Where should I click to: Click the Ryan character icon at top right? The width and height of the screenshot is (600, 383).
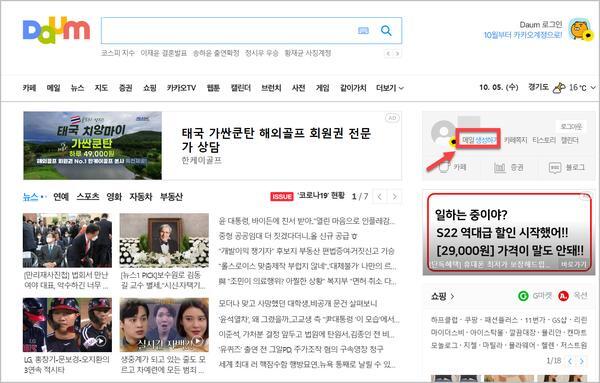click(580, 29)
